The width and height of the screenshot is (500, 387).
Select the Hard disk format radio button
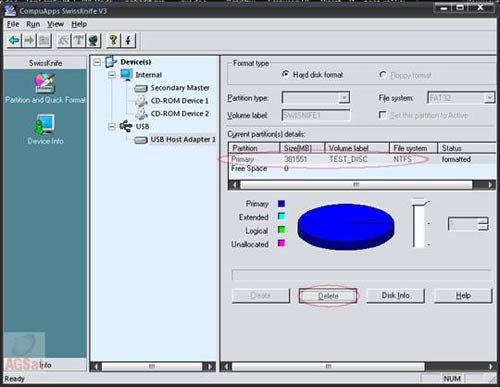pyautogui.click(x=285, y=74)
